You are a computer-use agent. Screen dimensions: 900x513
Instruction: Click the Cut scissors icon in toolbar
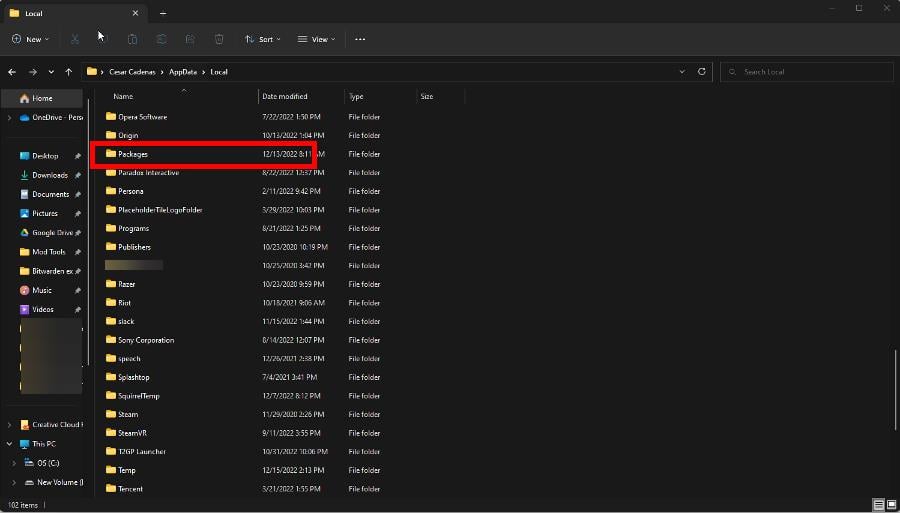75,40
